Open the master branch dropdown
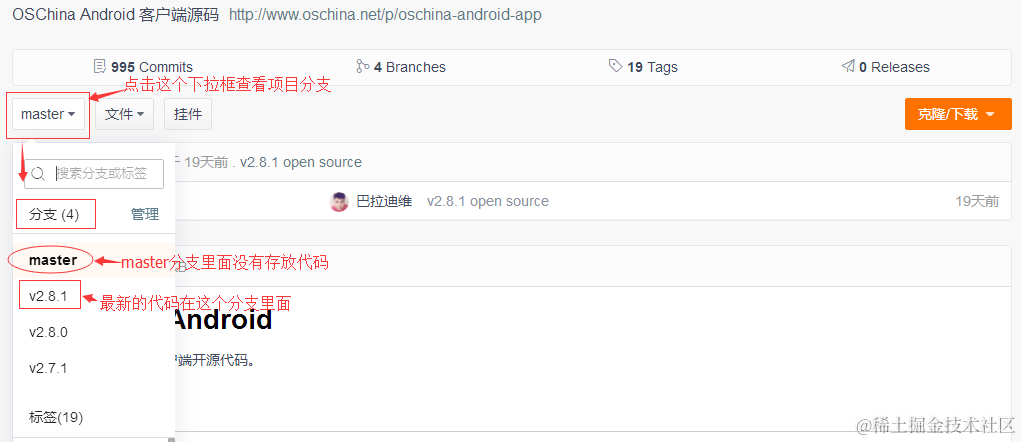 [x=48, y=115]
